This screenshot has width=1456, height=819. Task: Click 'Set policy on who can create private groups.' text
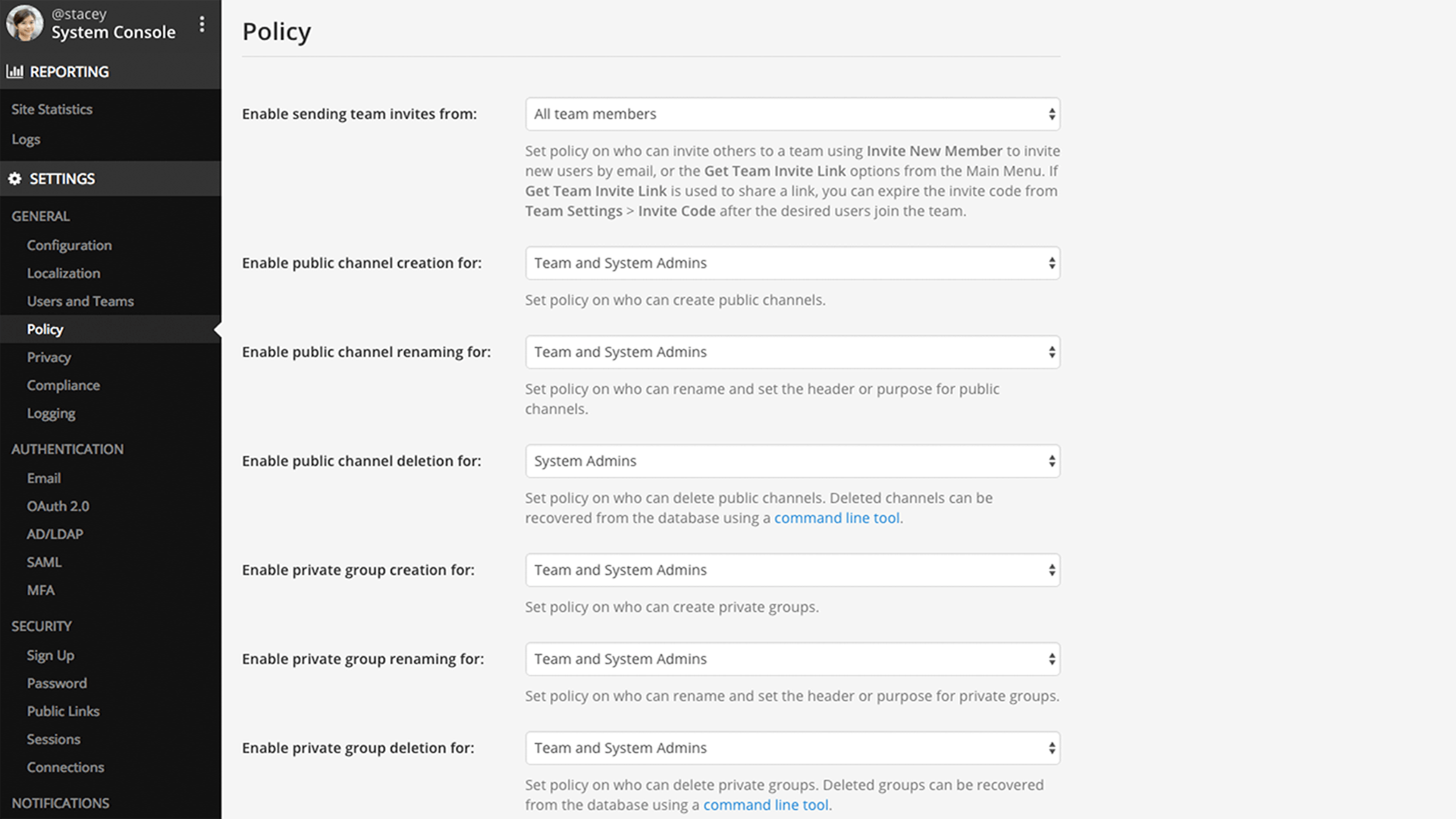point(672,607)
